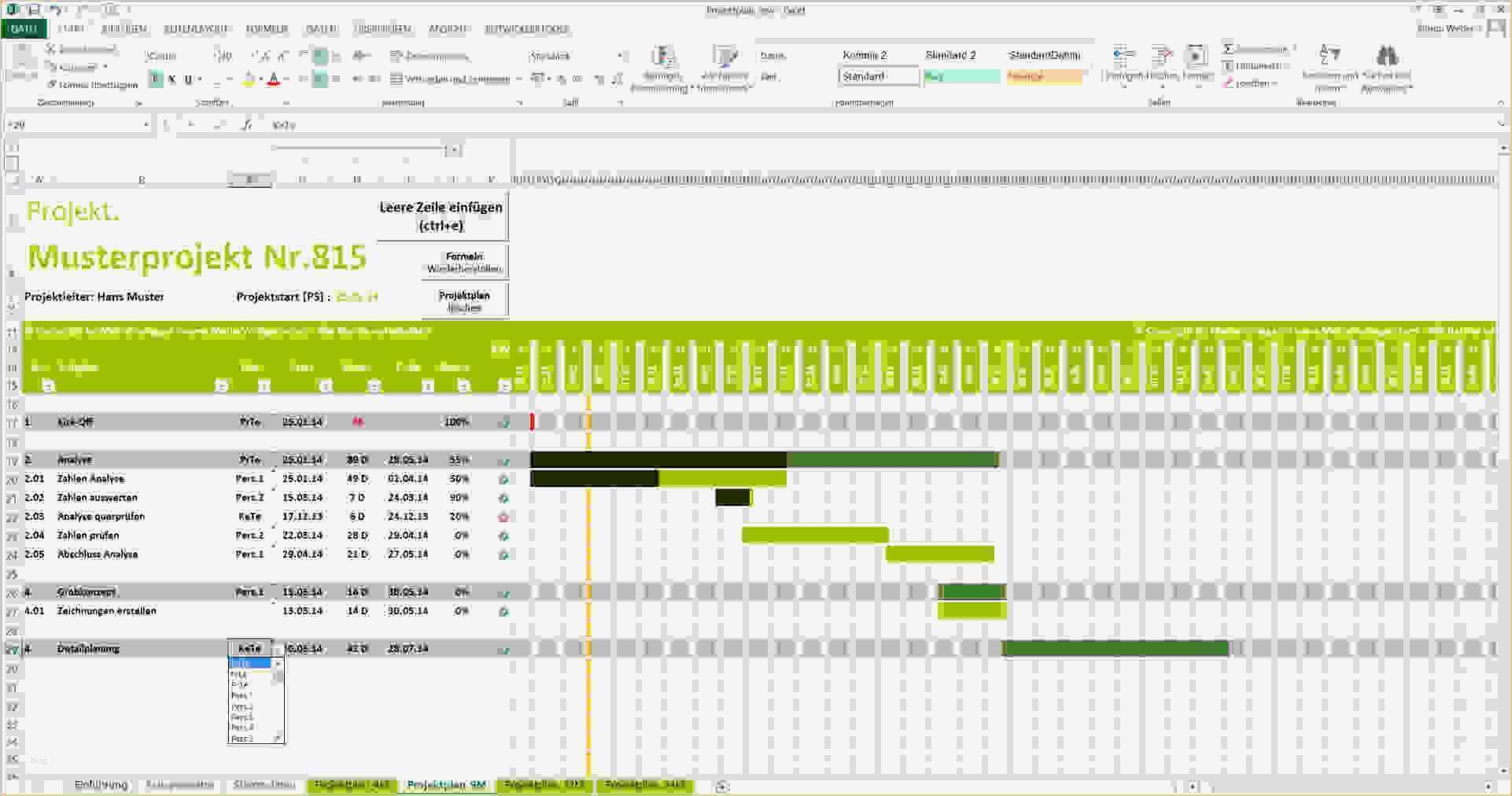Viewport: 1512px width, 796px height.
Task: Click 'Formeln Wiederherstellen' button
Action: 464,262
